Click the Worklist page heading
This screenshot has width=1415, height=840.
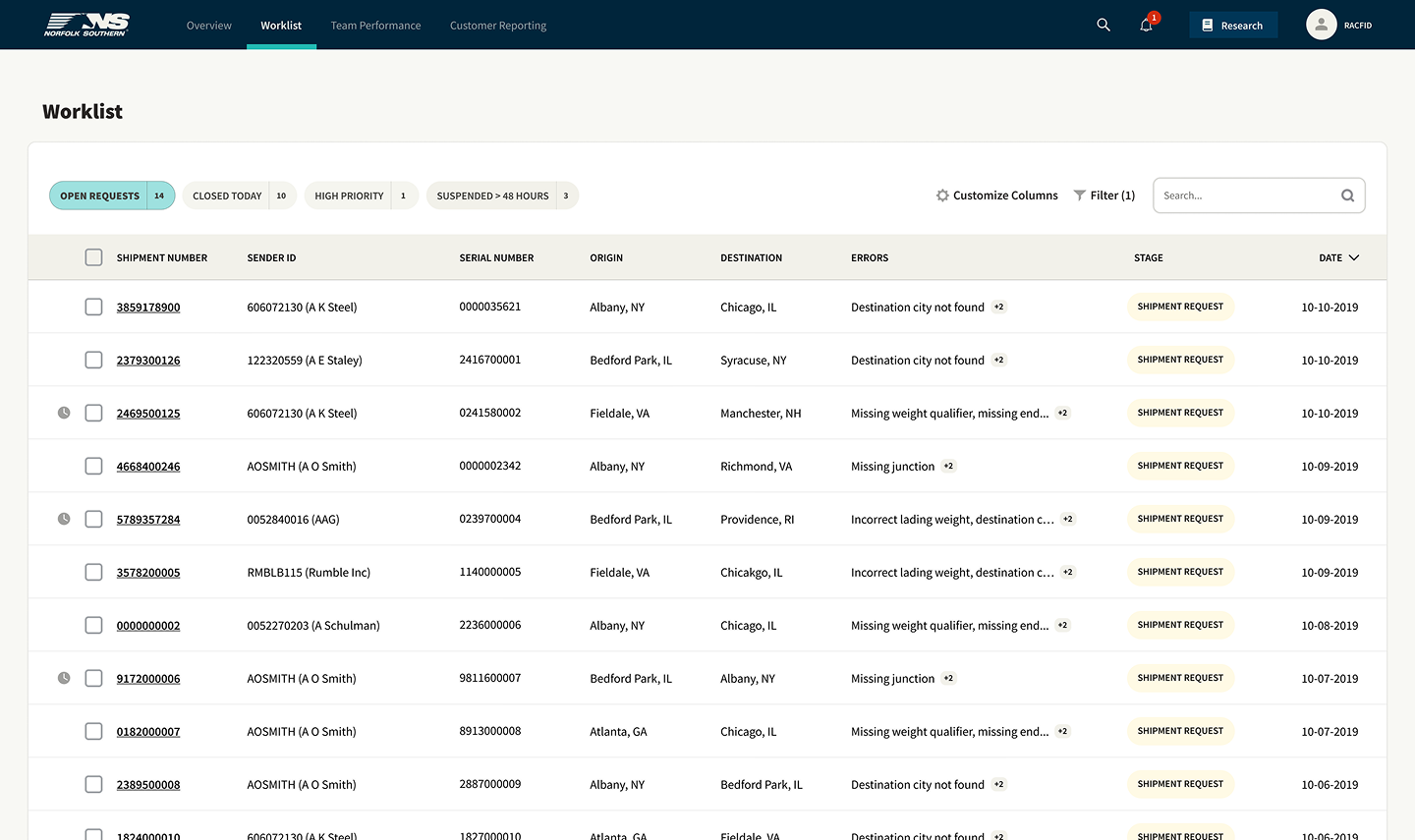tap(83, 112)
